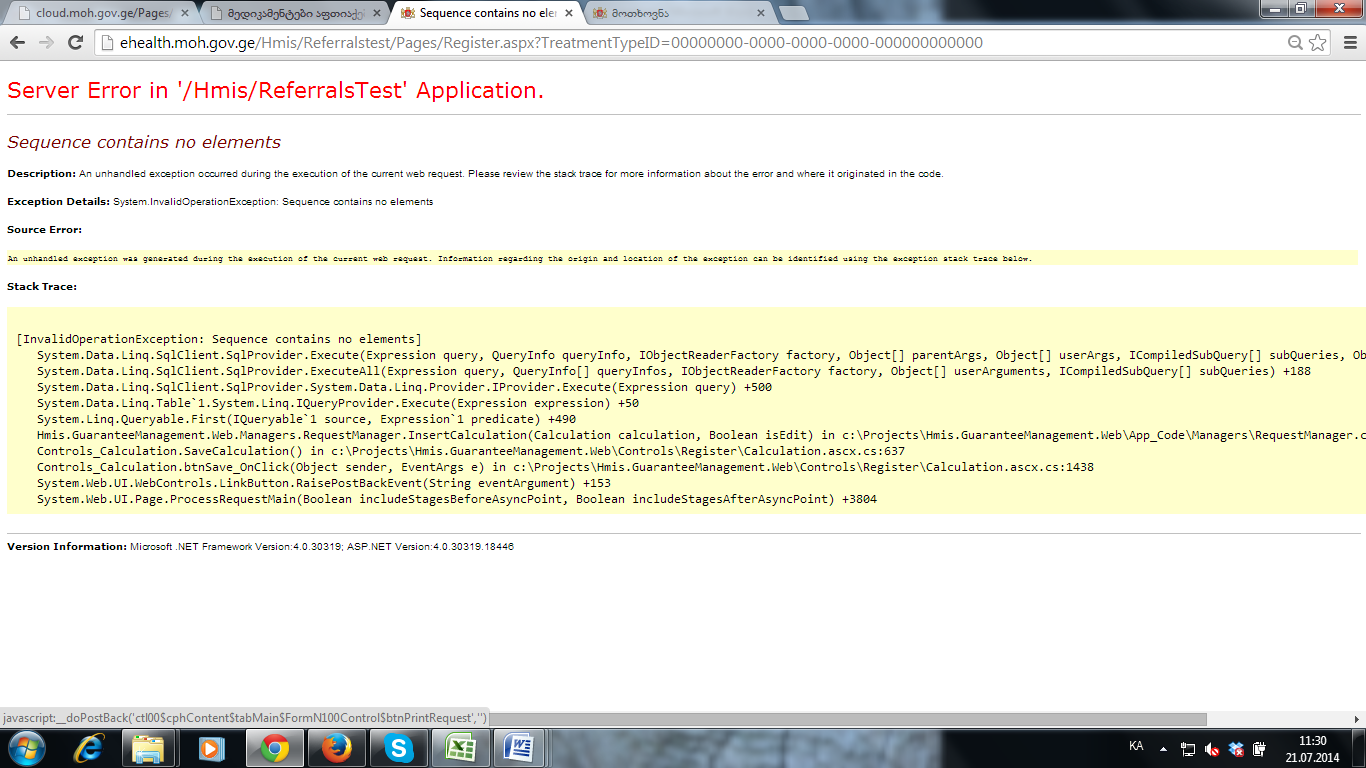Show hidden system tray icons
Viewport: 1366px width, 768px height.
pos(1163,748)
